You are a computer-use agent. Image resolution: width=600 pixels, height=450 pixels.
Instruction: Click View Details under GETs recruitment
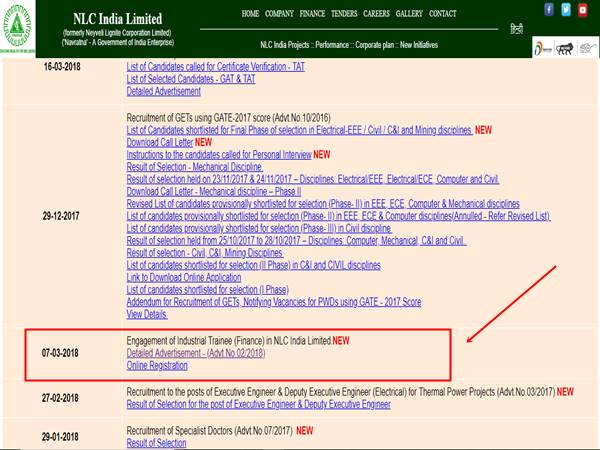[x=147, y=314]
